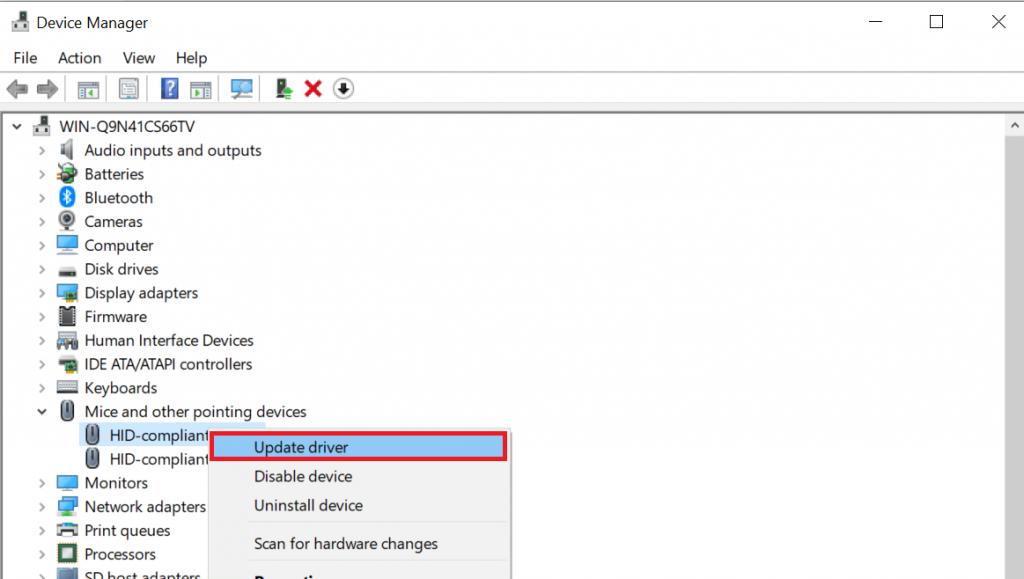The width and height of the screenshot is (1024, 579).
Task: Toggle the console tree panel icon
Action: tap(87, 88)
